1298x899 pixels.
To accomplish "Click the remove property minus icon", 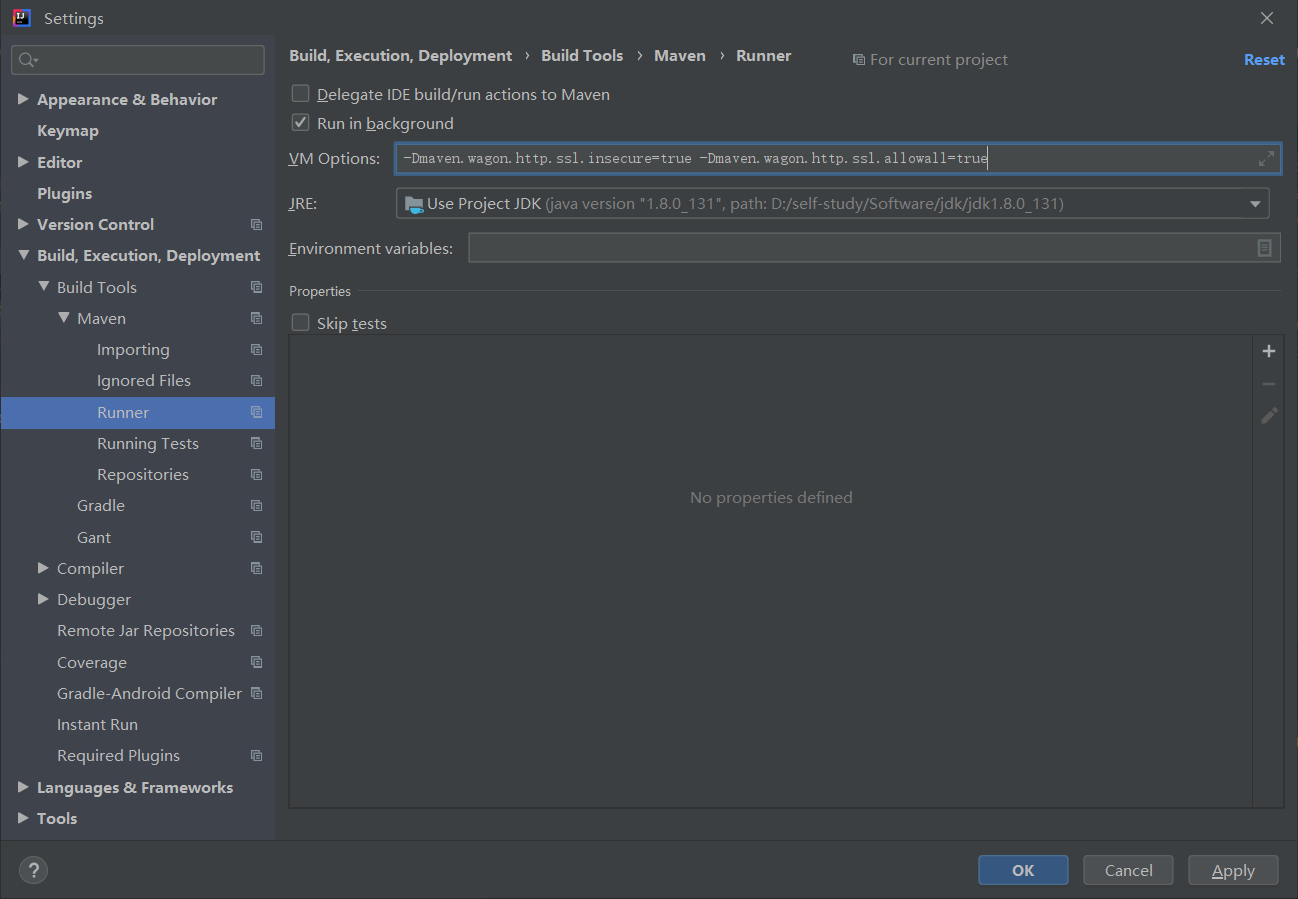I will click(1269, 384).
